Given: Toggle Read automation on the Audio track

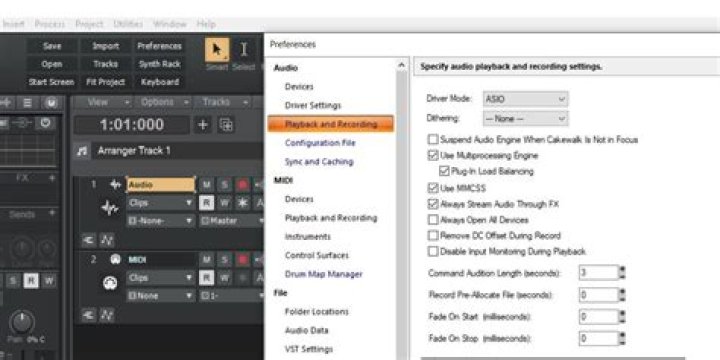Looking at the screenshot, I should [x=207, y=202].
